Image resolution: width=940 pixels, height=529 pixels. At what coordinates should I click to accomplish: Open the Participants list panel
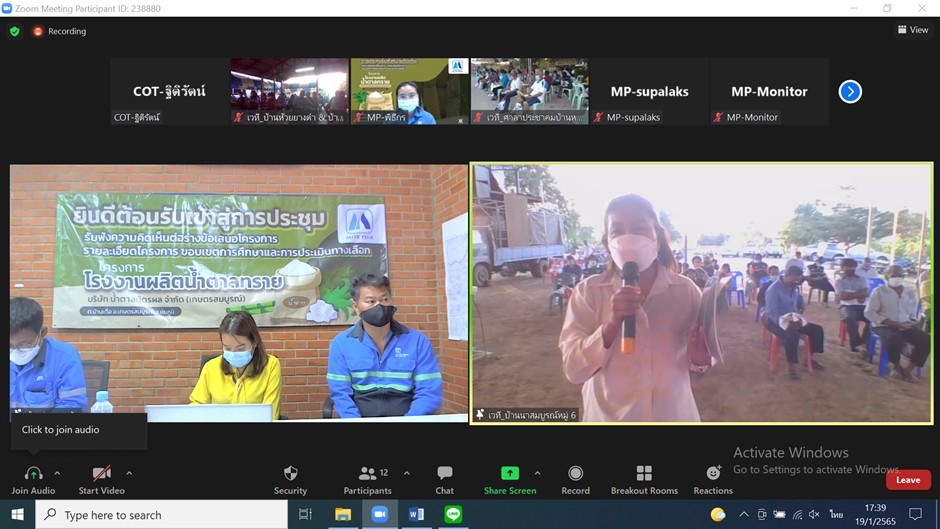(x=367, y=478)
